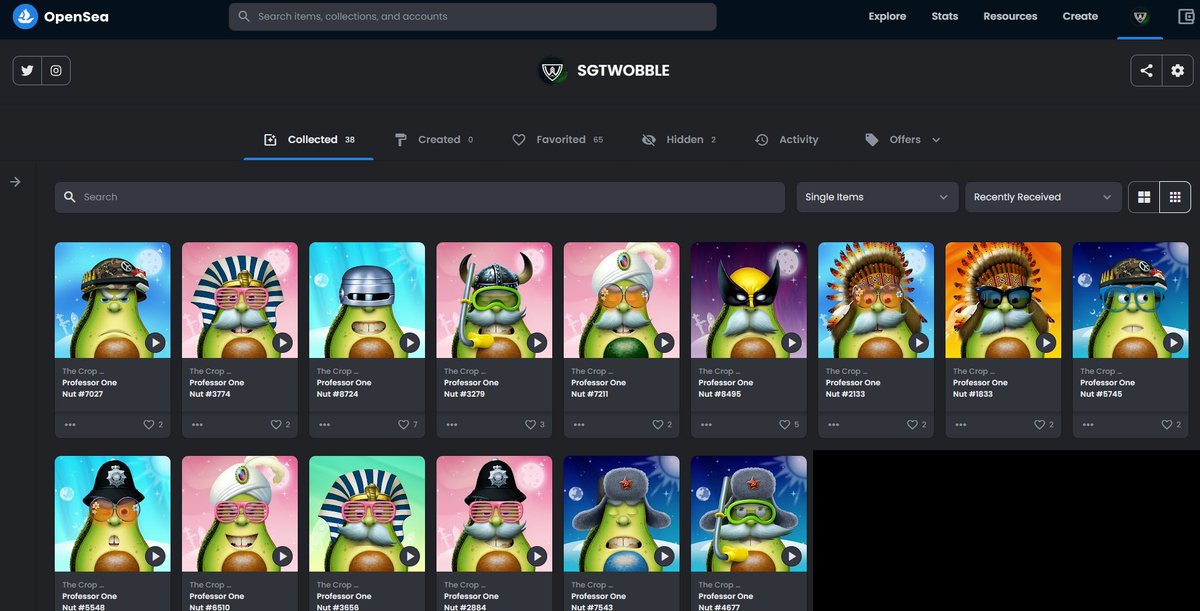Open the wallet icon in top bar
Image resolution: width=1200 pixels, height=611 pixels.
coord(1185,17)
